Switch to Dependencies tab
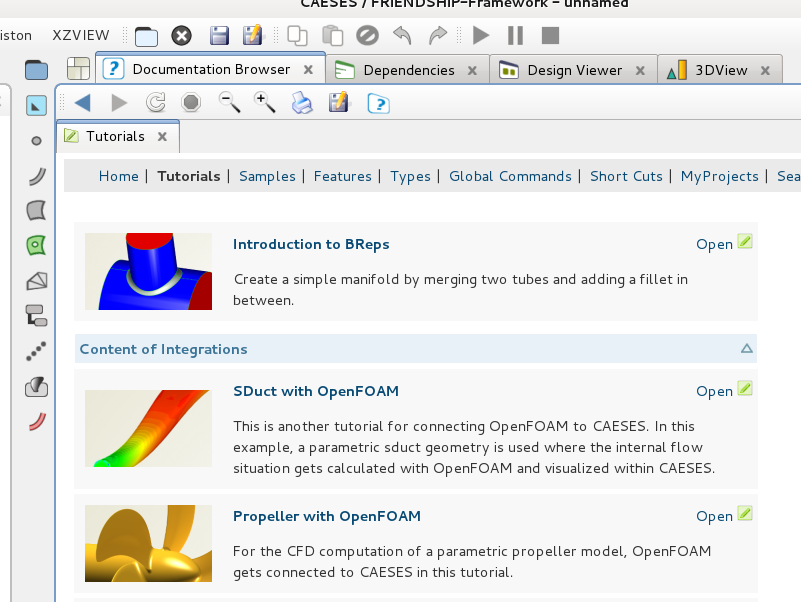 [408, 71]
